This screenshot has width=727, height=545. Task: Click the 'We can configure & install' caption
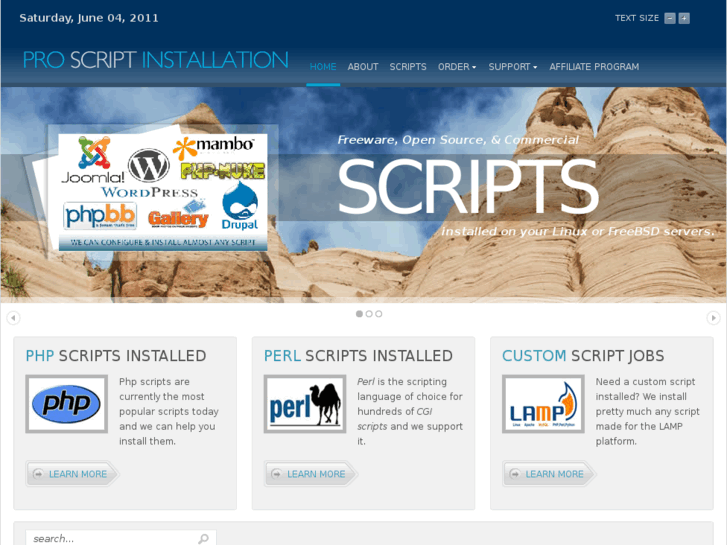pyautogui.click(x=163, y=242)
